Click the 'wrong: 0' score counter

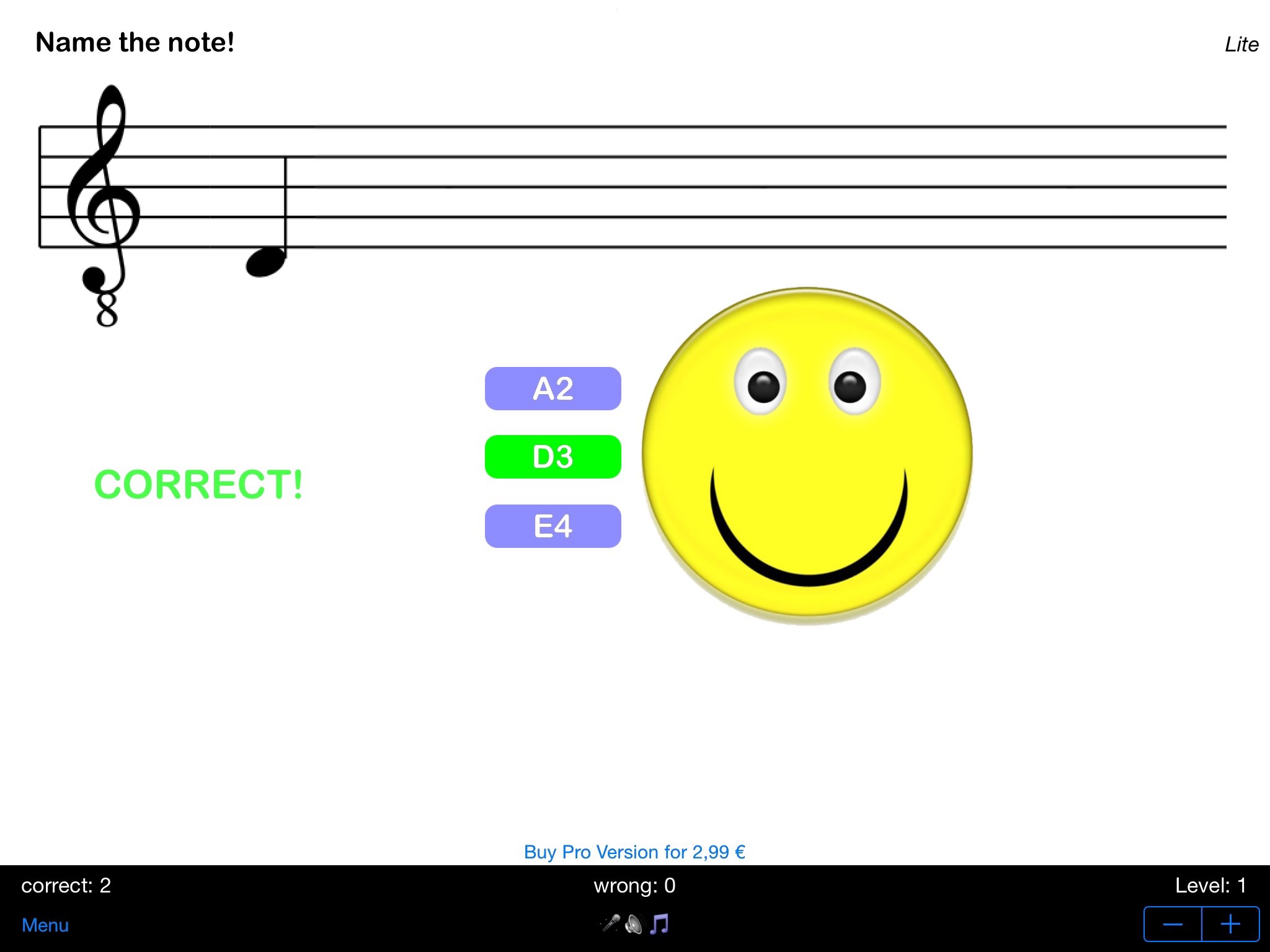[x=634, y=885]
